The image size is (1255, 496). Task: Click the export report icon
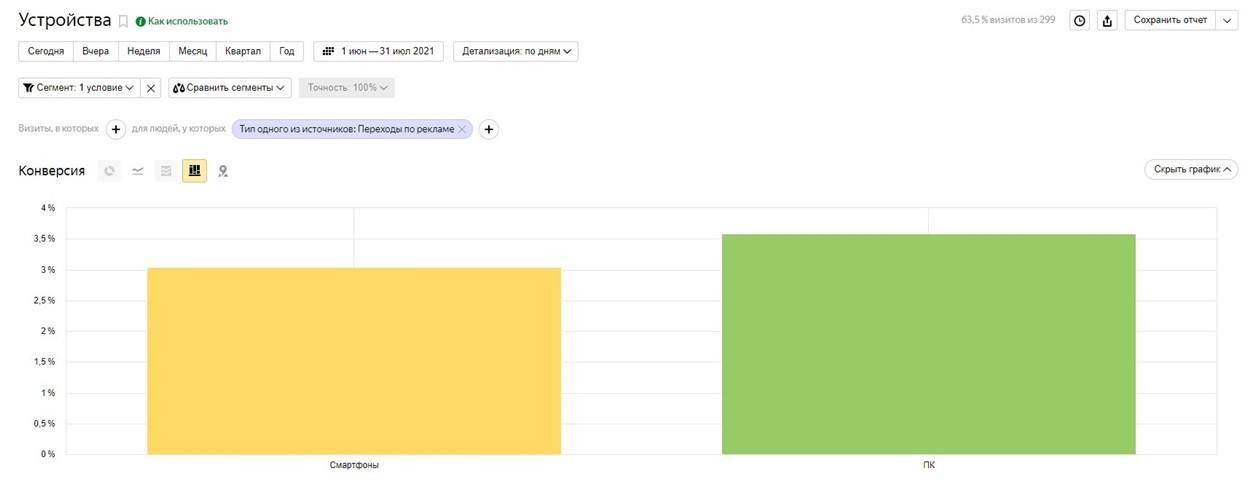pos(1107,20)
